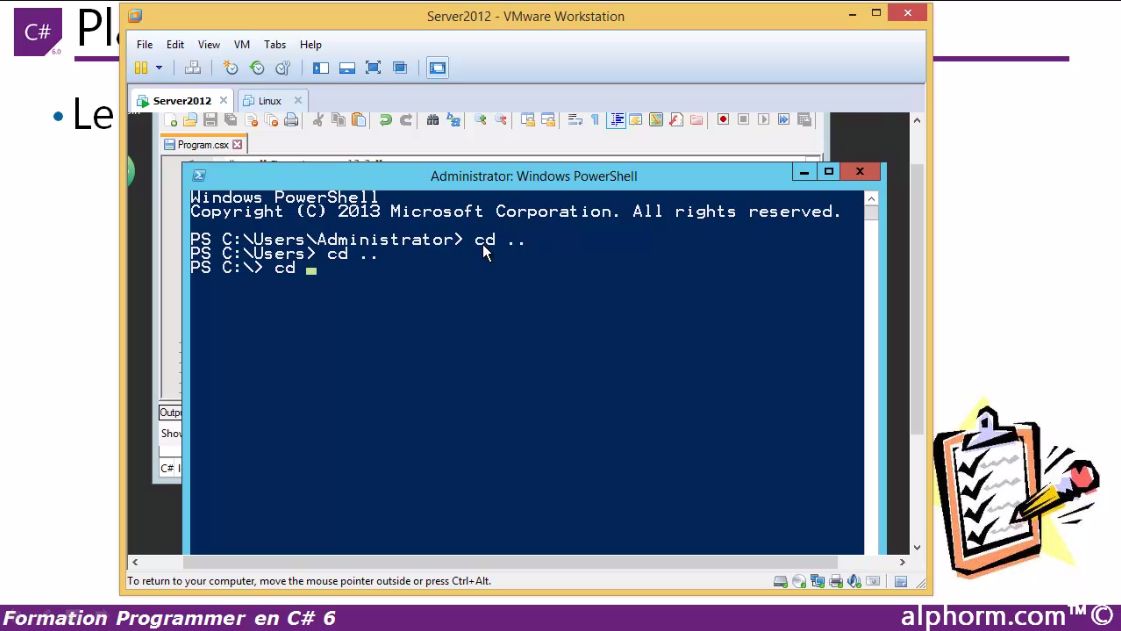1121x631 pixels.
Task: Open the VM menu
Action: [x=242, y=44]
